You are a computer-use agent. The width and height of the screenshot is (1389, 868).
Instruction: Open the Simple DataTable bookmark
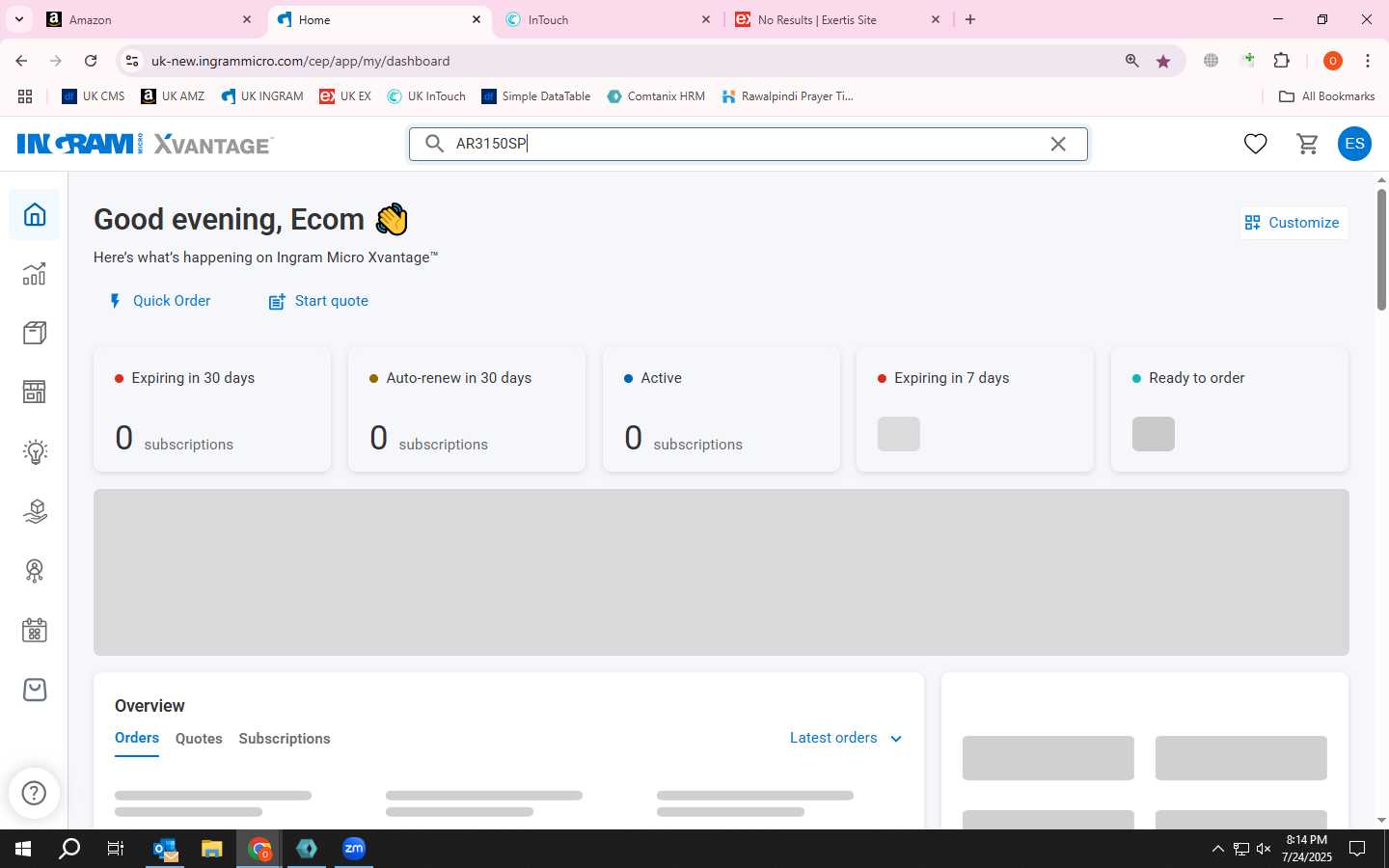(x=536, y=96)
